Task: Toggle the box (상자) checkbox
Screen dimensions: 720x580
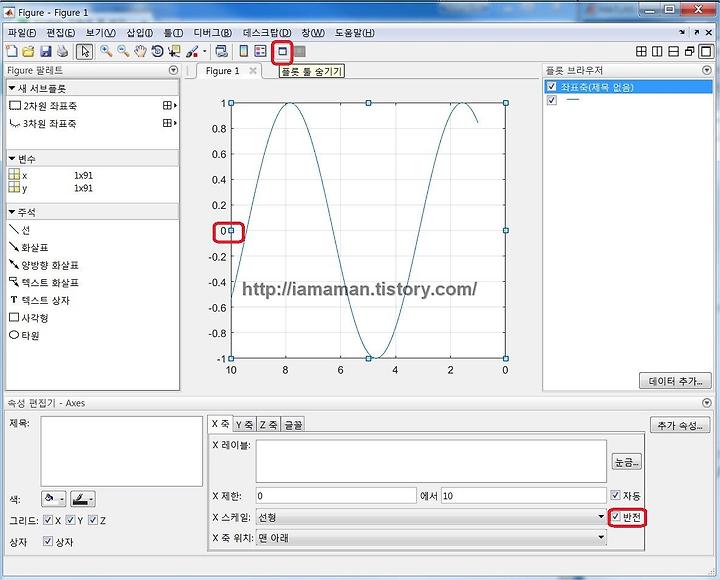Action: pyautogui.click(x=48, y=541)
